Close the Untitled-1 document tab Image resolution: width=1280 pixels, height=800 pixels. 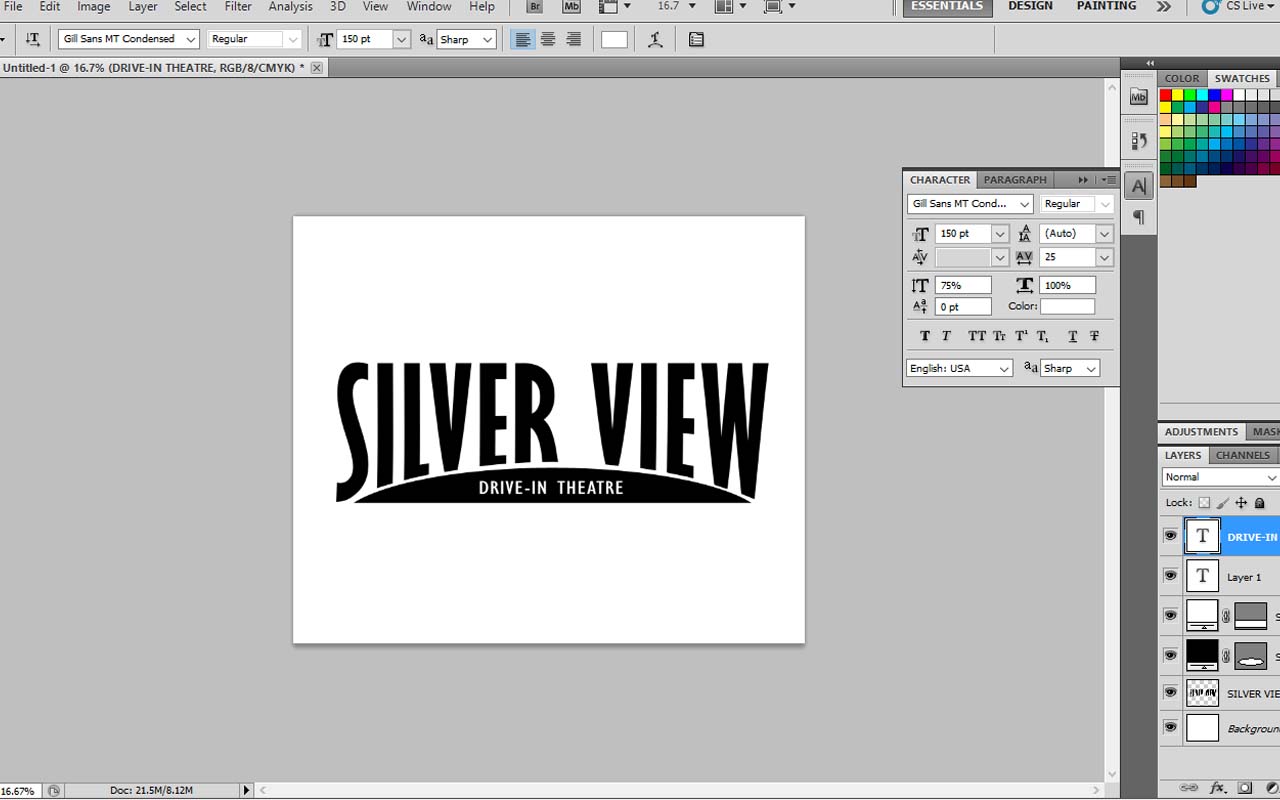(317, 68)
